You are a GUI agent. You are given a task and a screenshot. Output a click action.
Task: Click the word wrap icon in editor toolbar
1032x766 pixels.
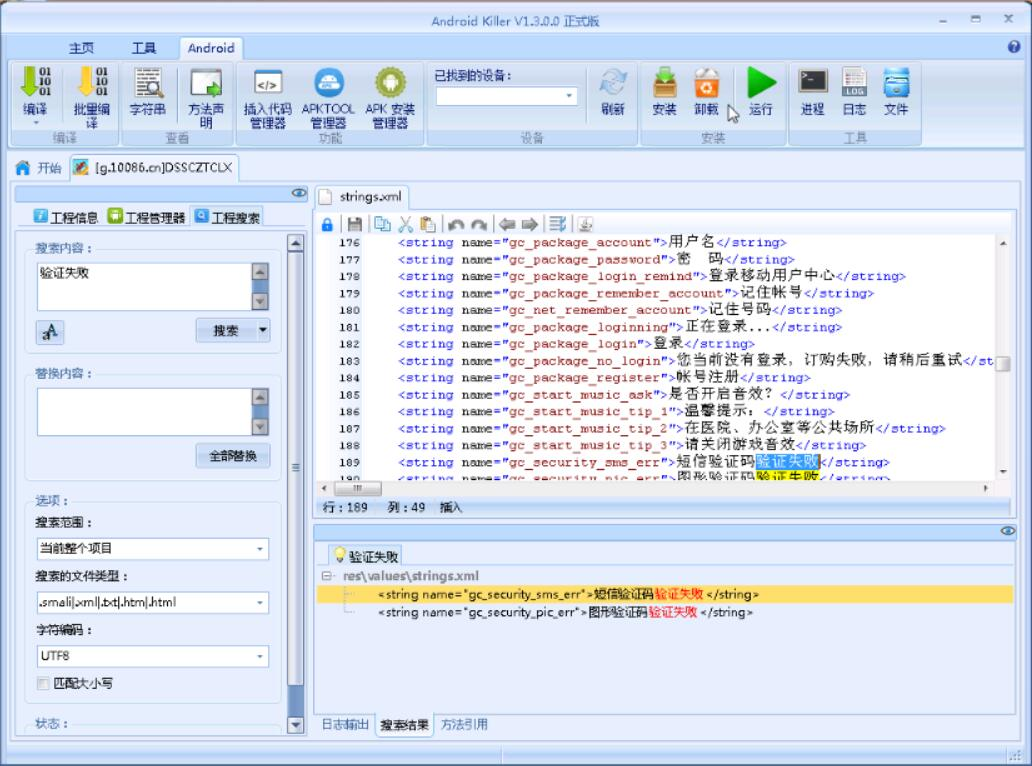[x=557, y=224]
